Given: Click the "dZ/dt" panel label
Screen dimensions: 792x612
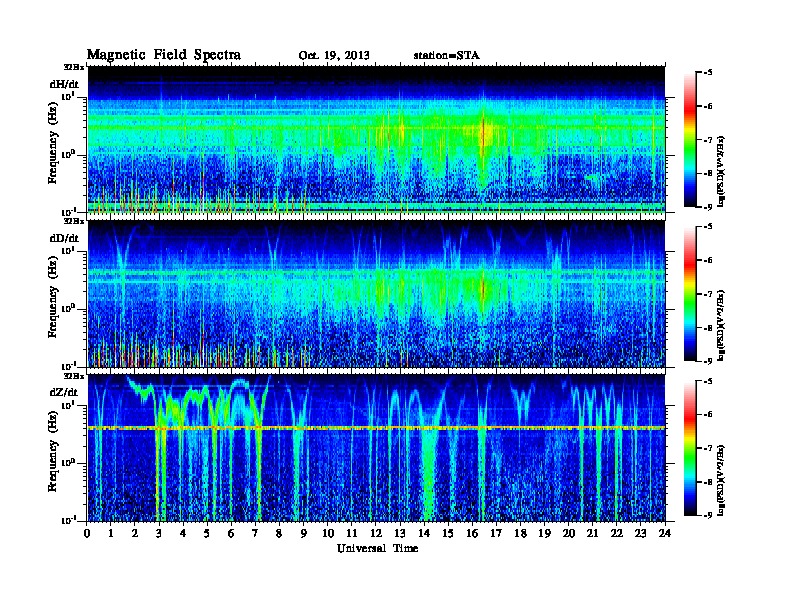Looking at the screenshot, I should [64, 392].
